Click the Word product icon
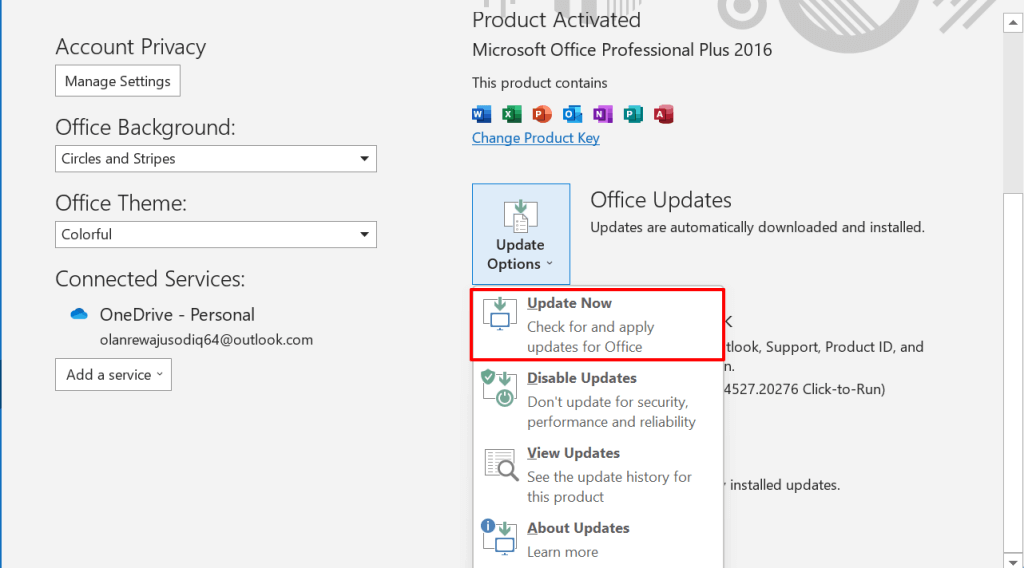 coord(482,114)
